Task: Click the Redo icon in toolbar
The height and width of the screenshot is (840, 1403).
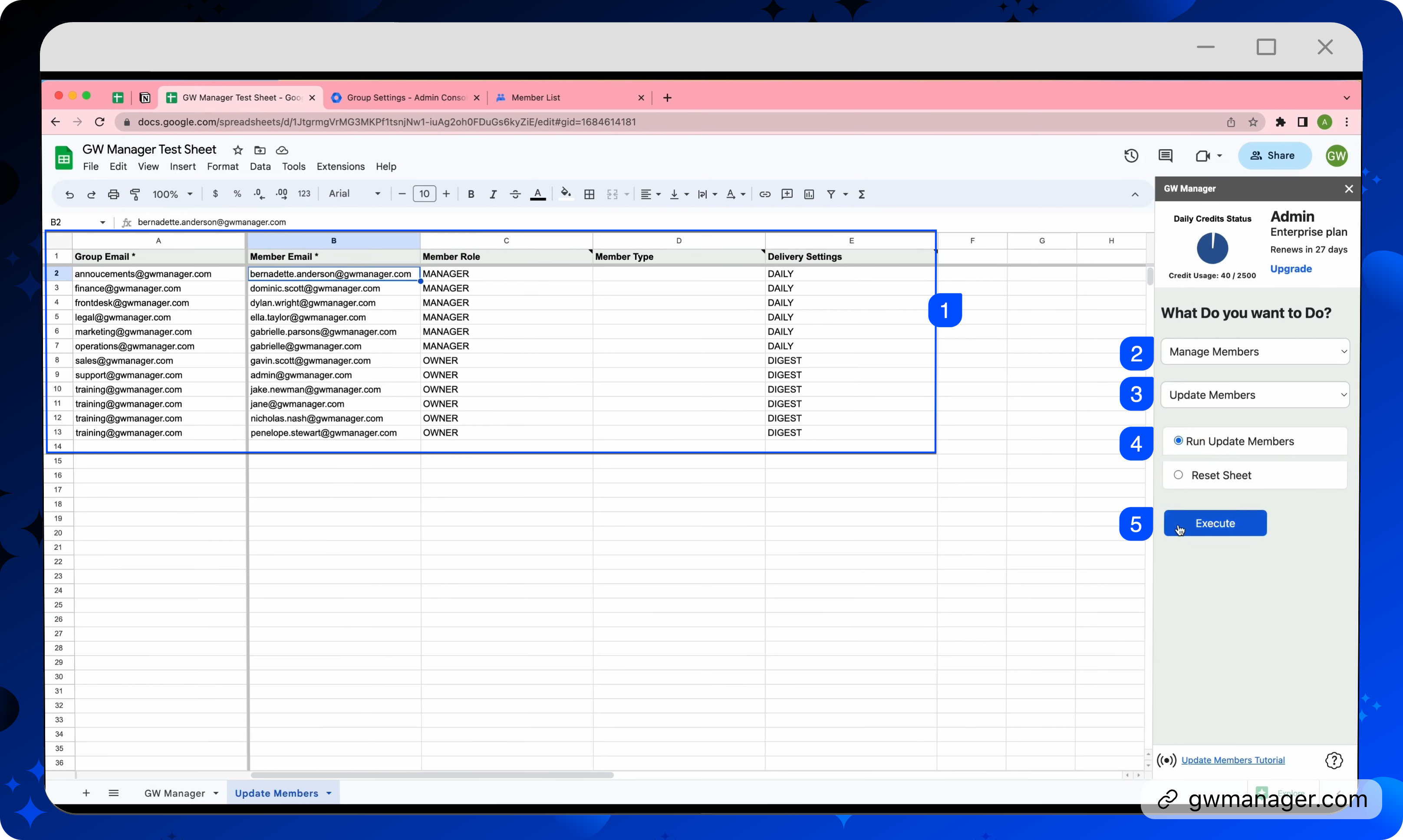Action: (91, 194)
